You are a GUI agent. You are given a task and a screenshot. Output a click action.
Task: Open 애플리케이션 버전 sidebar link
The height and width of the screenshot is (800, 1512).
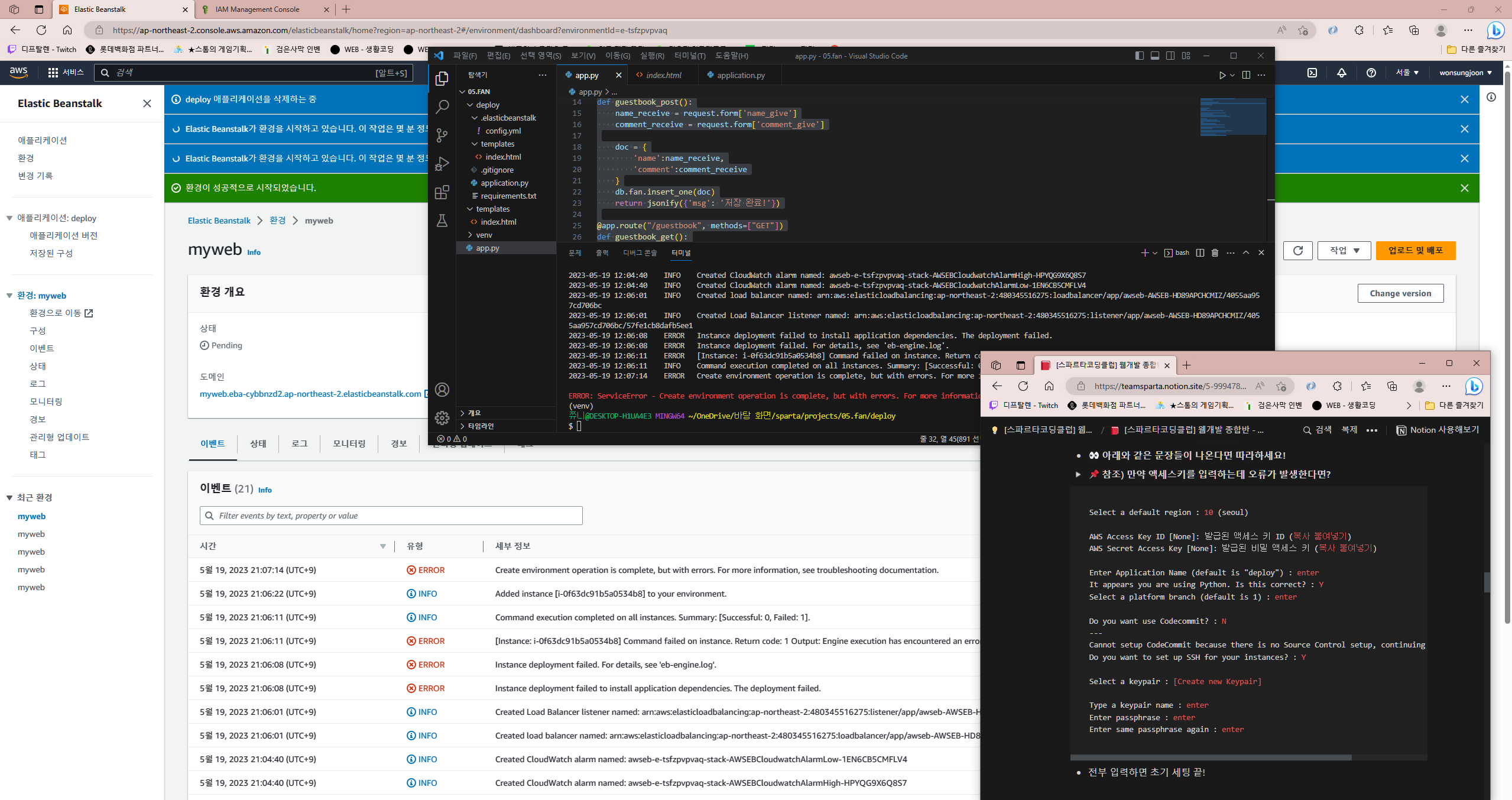[64, 235]
